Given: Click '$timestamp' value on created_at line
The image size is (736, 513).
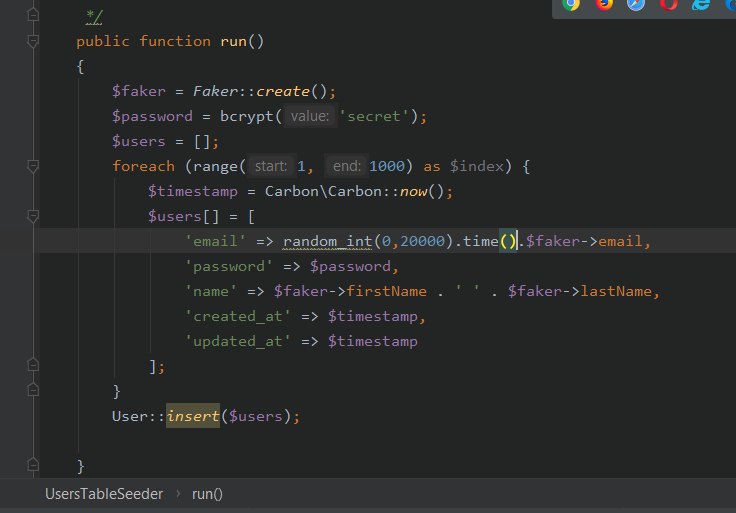Looking at the screenshot, I should 373,316.
